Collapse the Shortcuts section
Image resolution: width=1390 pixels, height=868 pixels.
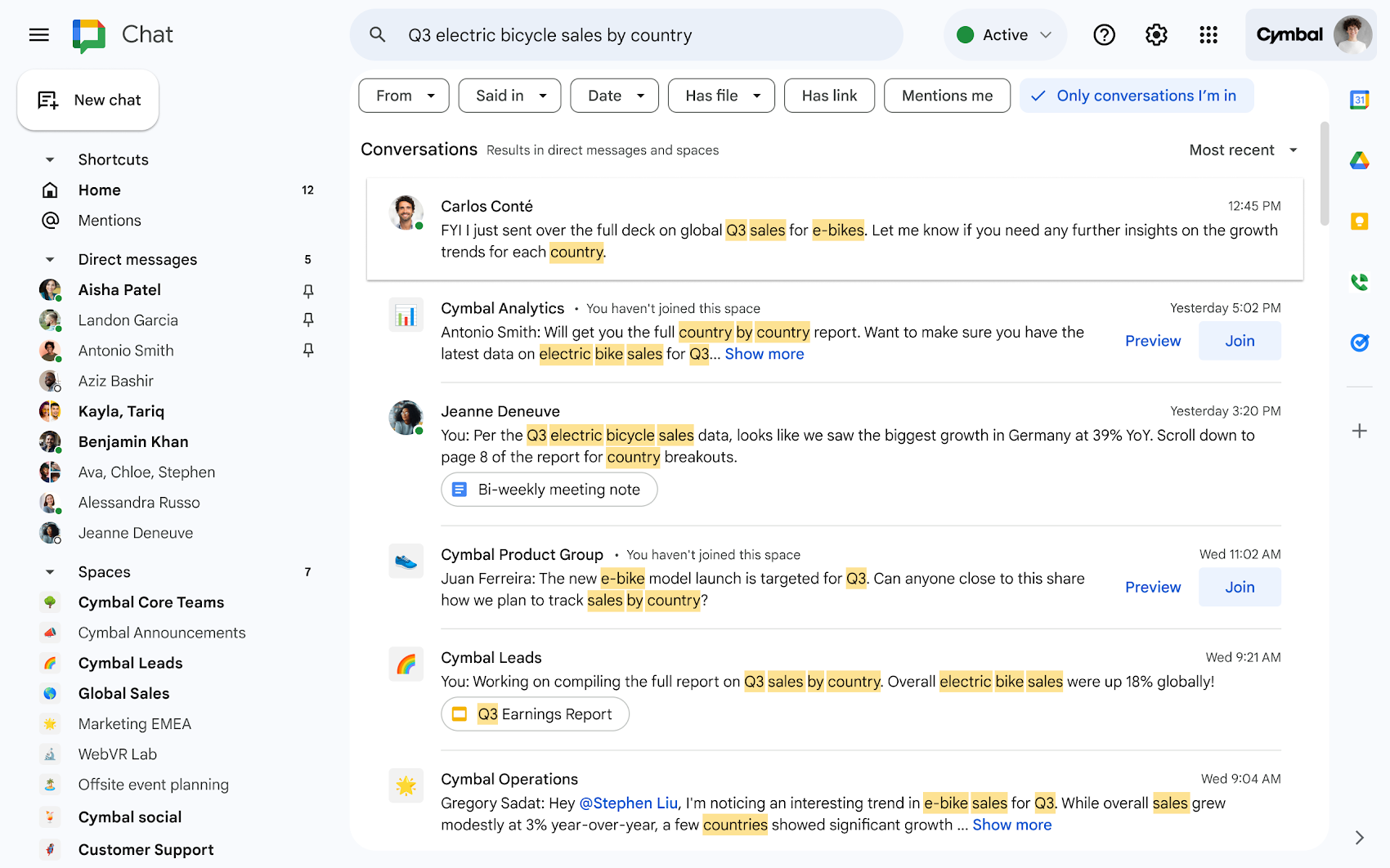50,159
